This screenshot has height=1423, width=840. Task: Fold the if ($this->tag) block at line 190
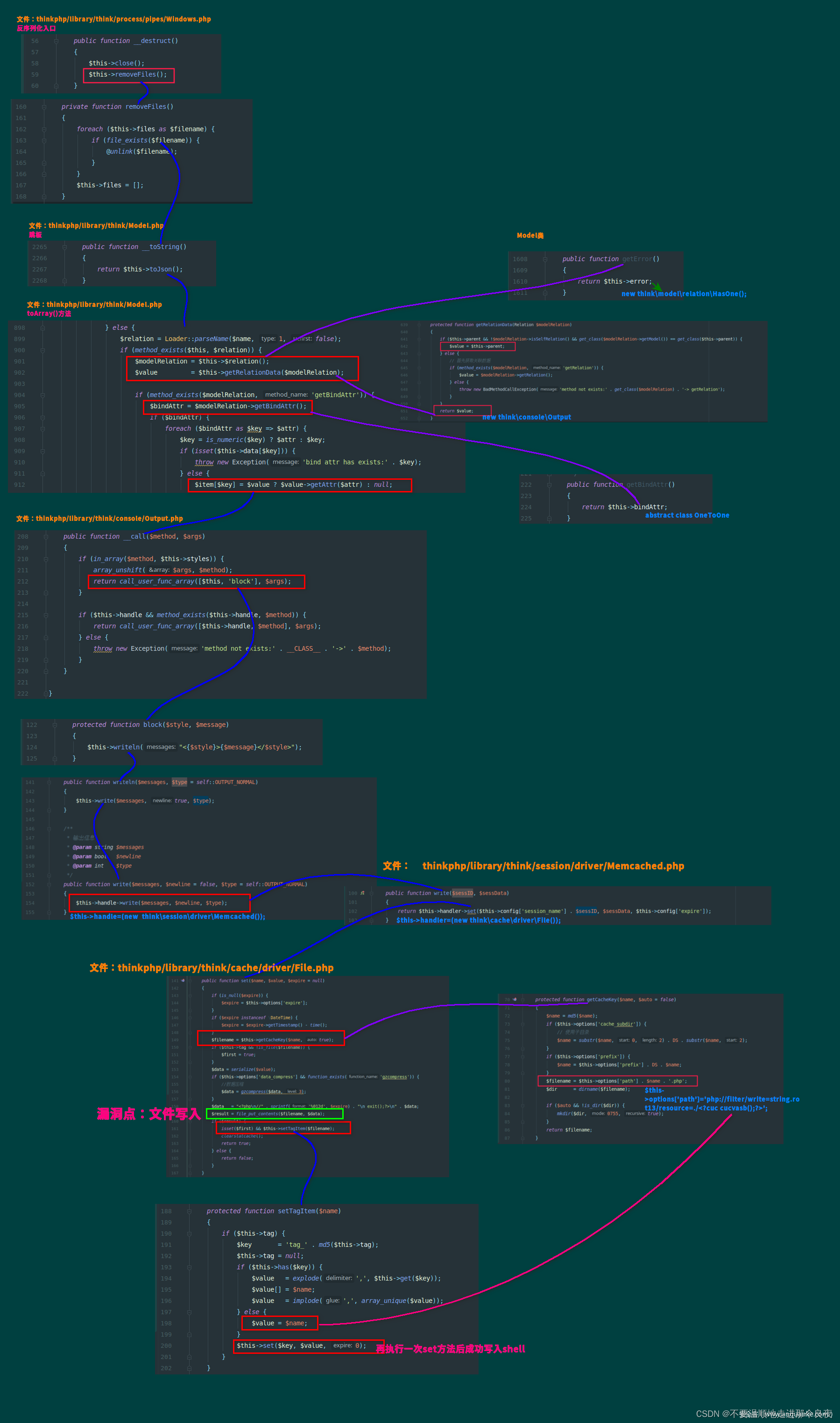point(189,1233)
